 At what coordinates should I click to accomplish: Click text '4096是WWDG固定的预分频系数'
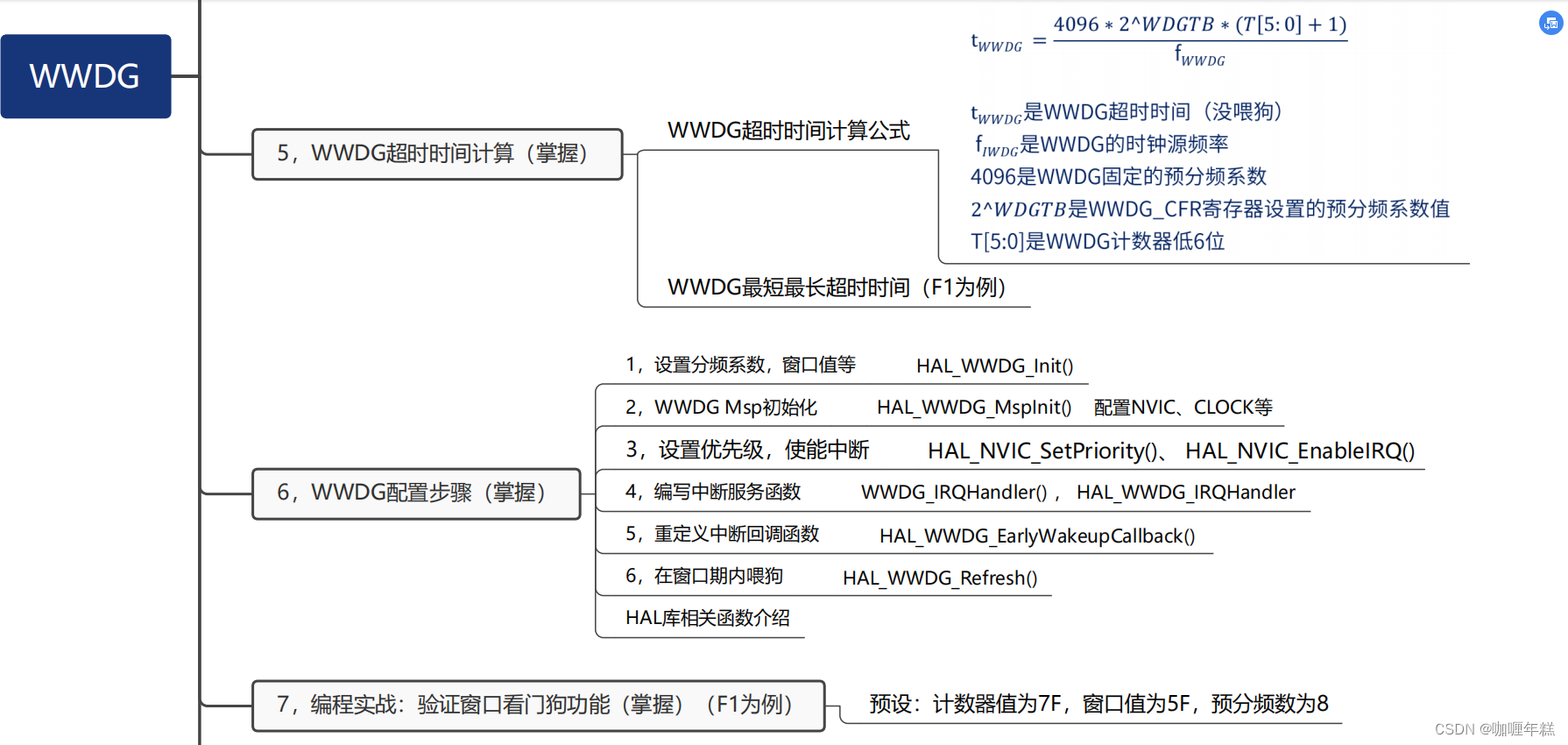pos(1119,177)
